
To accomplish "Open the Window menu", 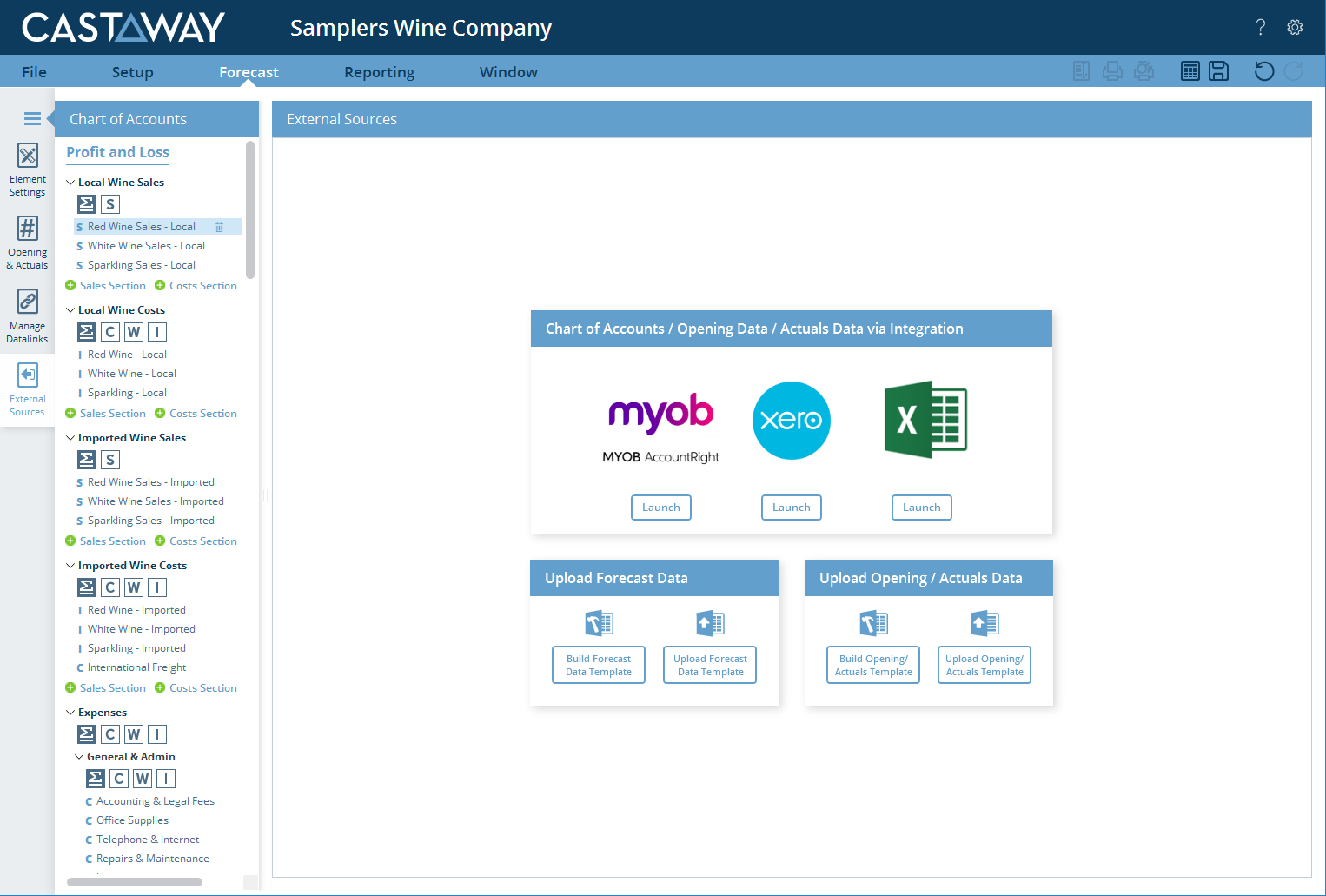I will tap(509, 72).
